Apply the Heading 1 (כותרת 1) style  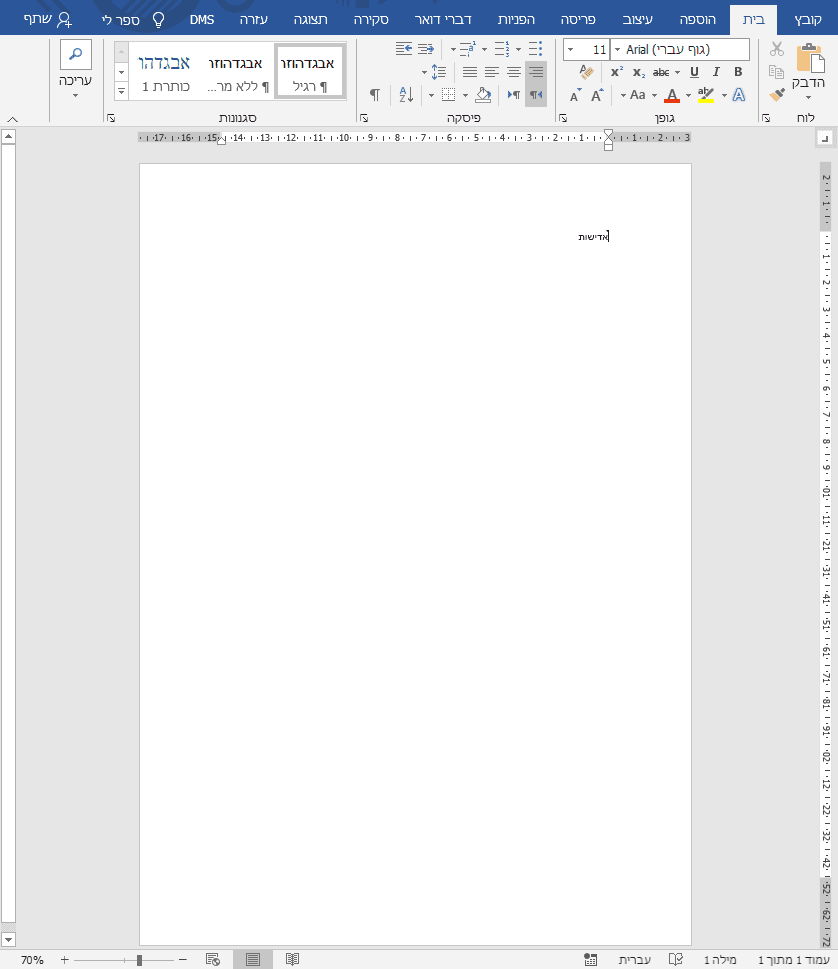click(164, 71)
